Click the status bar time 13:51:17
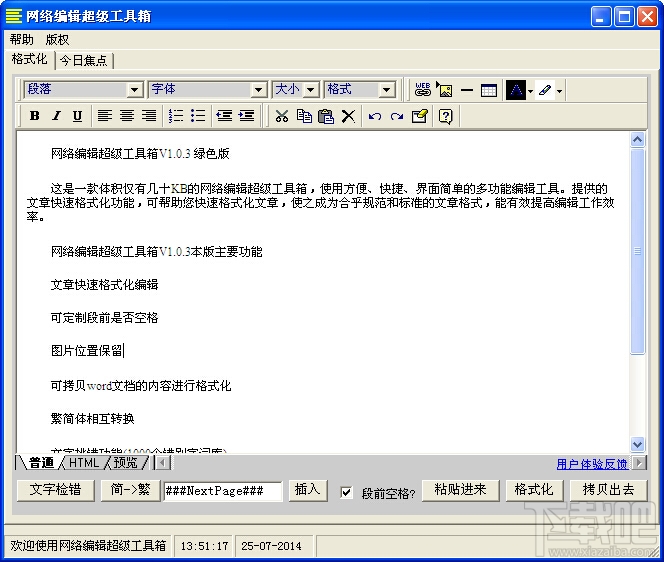 pos(205,546)
